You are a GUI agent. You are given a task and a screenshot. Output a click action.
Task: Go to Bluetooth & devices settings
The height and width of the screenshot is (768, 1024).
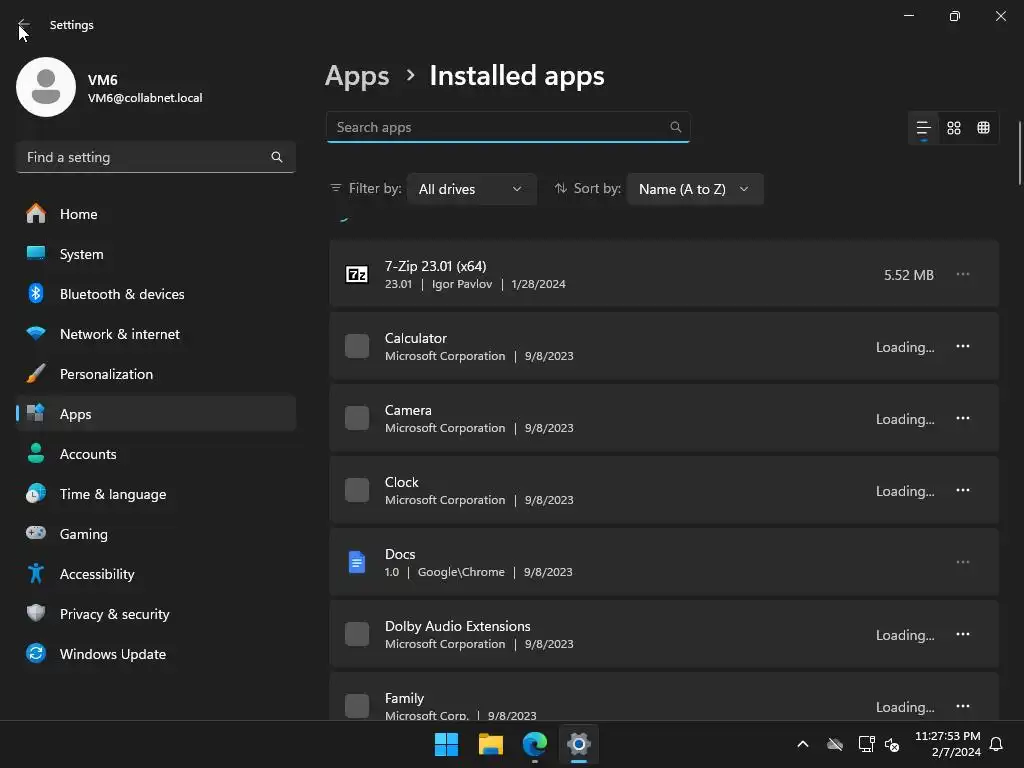coord(122,294)
